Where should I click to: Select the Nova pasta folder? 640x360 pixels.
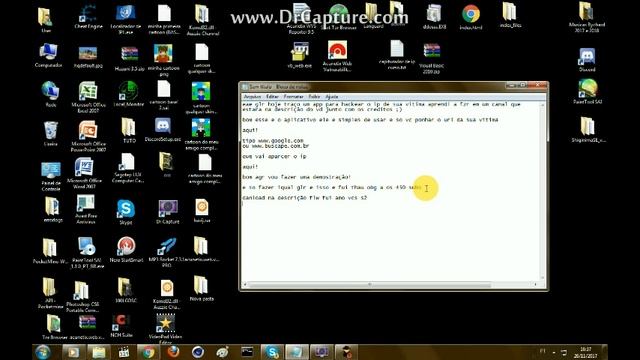tap(201, 288)
